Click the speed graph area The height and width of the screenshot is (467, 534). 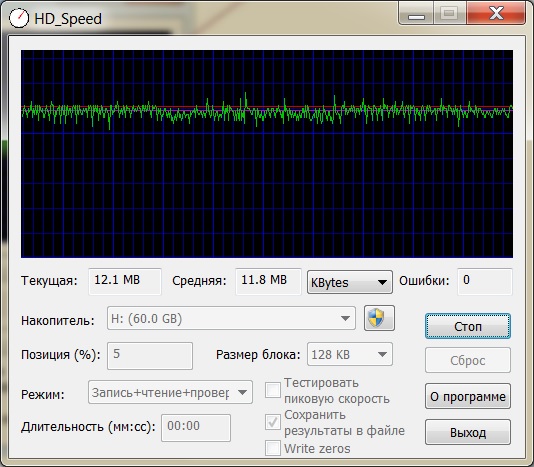coord(267,154)
